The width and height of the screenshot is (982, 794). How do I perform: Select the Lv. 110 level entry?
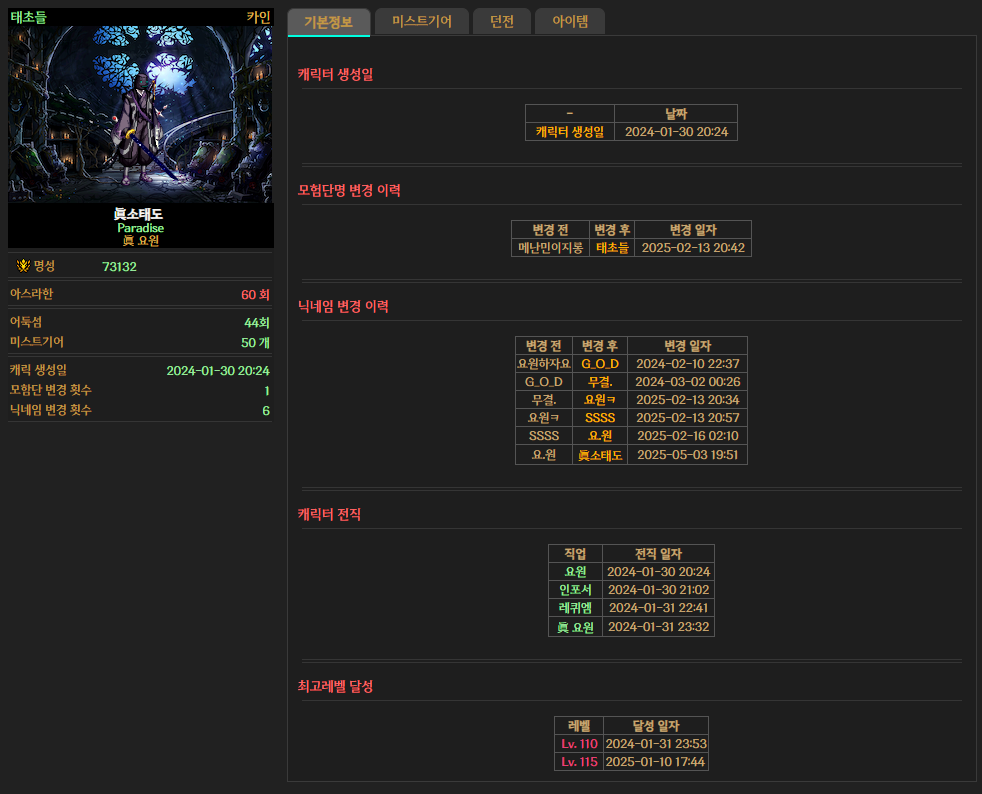(x=579, y=744)
